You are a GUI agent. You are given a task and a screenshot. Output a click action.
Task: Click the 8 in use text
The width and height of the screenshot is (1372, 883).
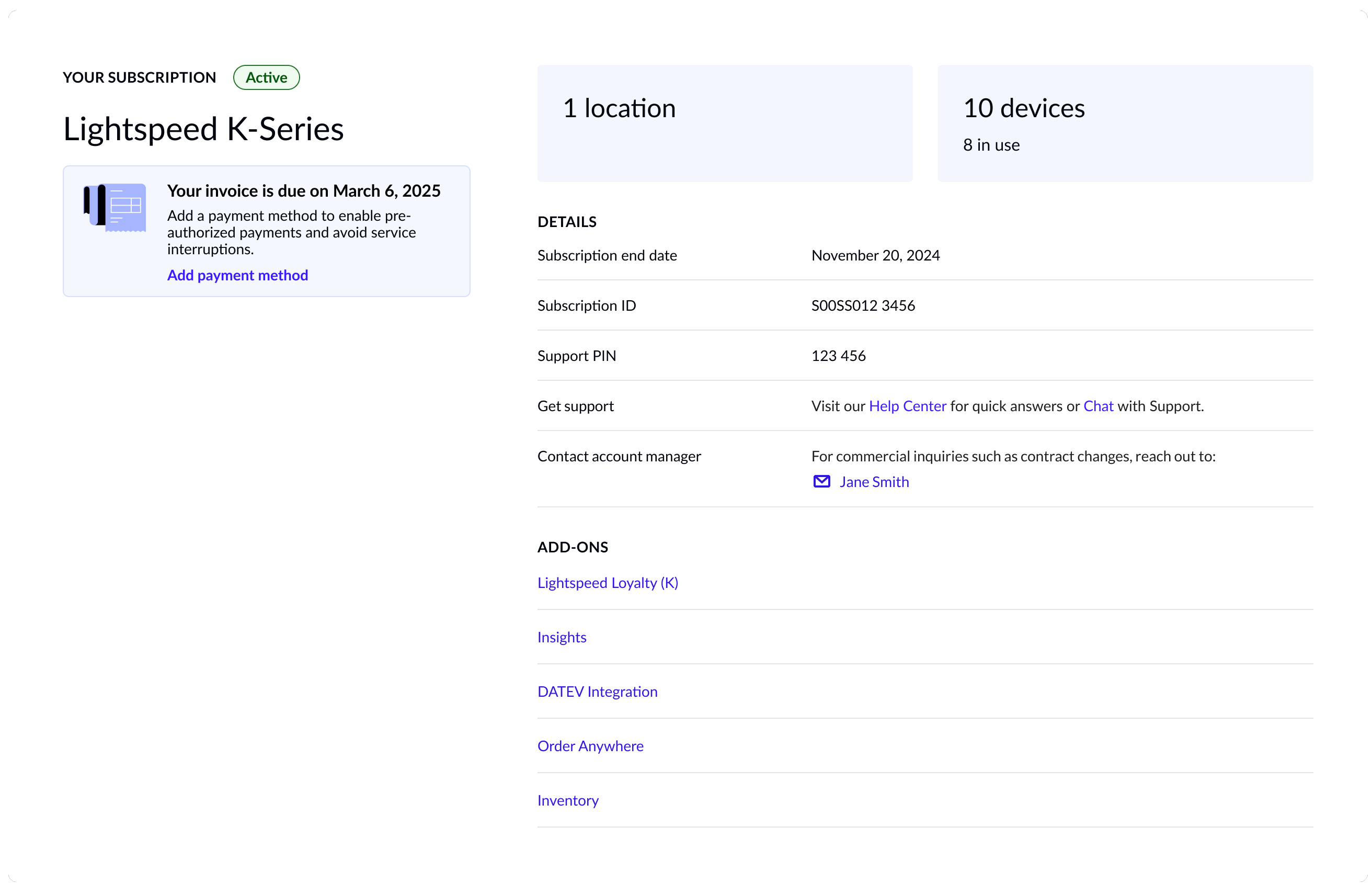pos(991,145)
